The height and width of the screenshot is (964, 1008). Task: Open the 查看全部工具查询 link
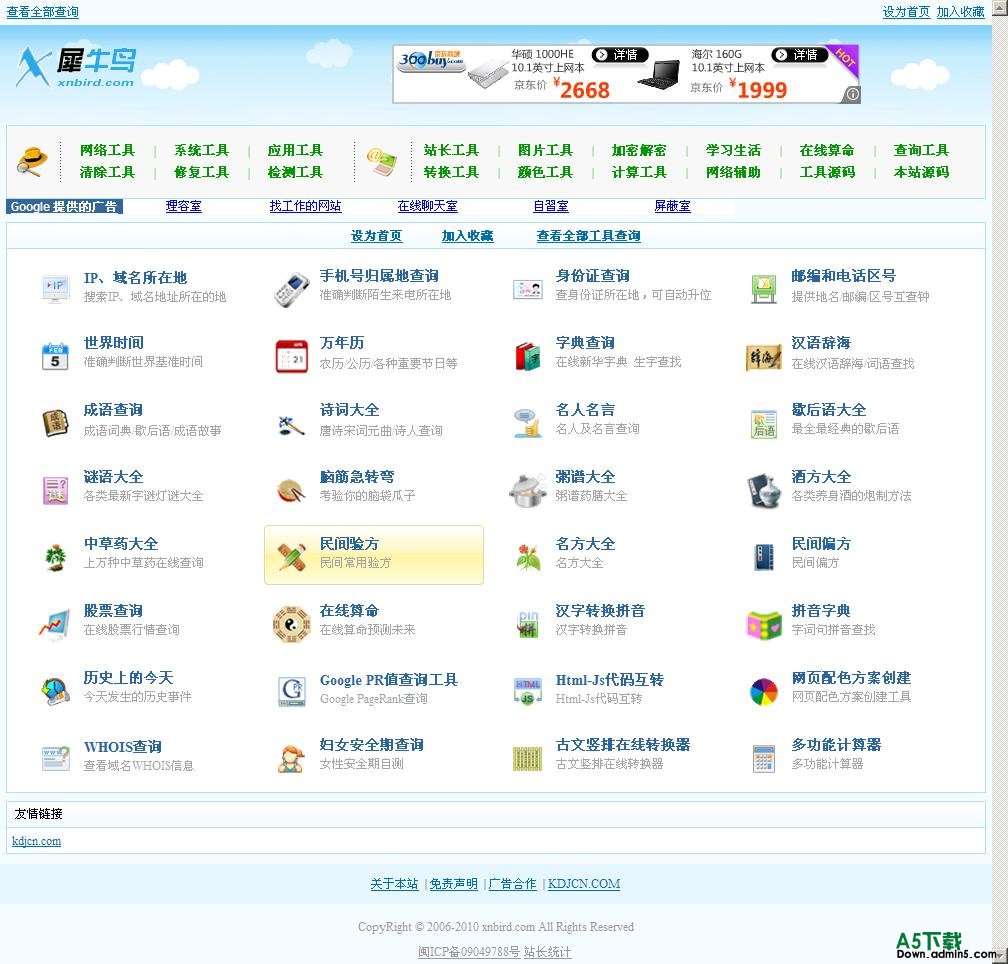click(588, 236)
